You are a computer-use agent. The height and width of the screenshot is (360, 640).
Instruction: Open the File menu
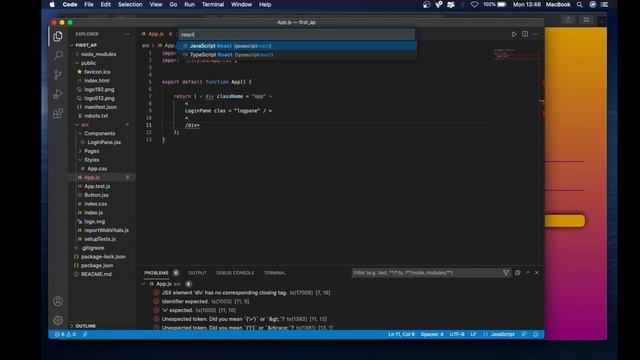89,4
